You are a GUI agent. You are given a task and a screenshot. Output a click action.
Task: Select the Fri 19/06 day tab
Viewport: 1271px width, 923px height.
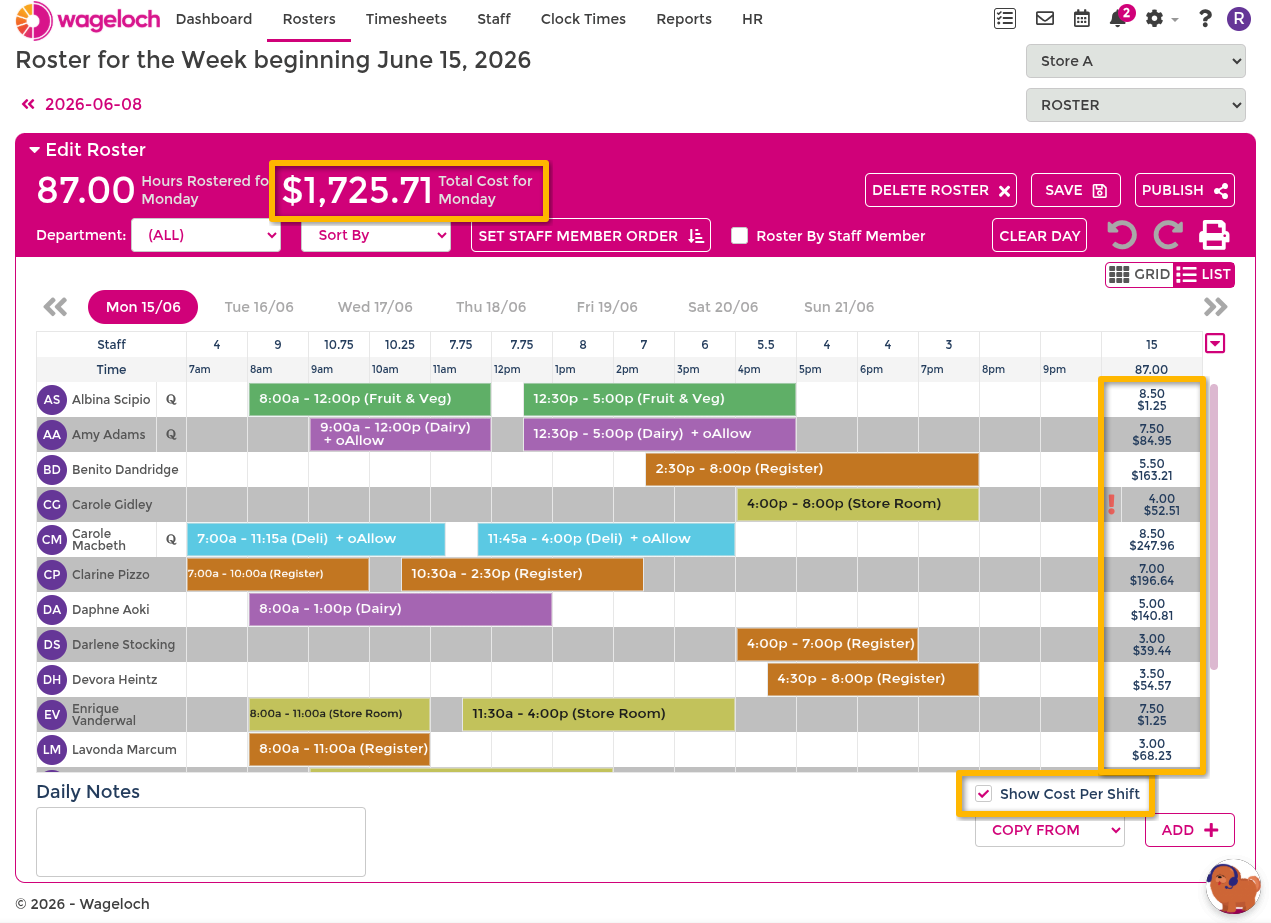607,307
